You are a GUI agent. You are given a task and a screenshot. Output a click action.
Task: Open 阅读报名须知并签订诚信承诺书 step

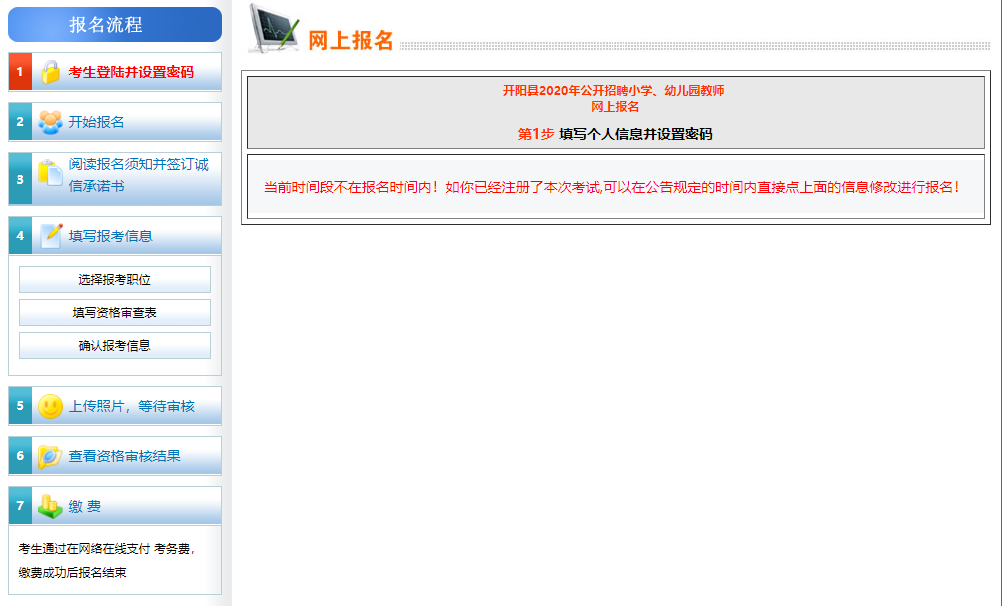(x=138, y=175)
